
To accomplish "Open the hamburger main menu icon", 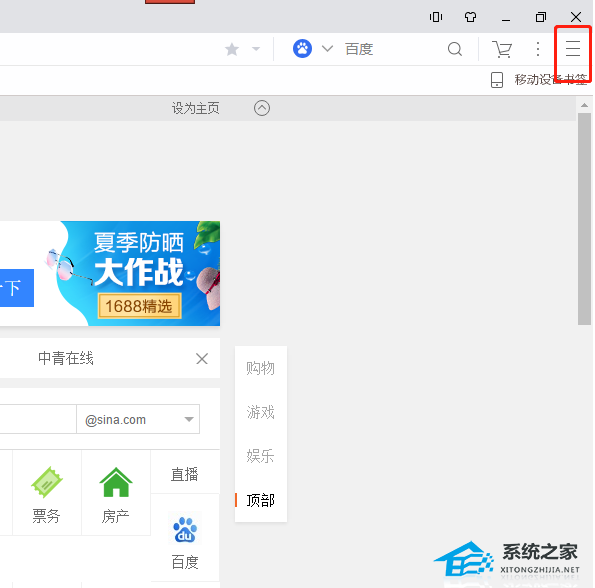I will coord(573,49).
